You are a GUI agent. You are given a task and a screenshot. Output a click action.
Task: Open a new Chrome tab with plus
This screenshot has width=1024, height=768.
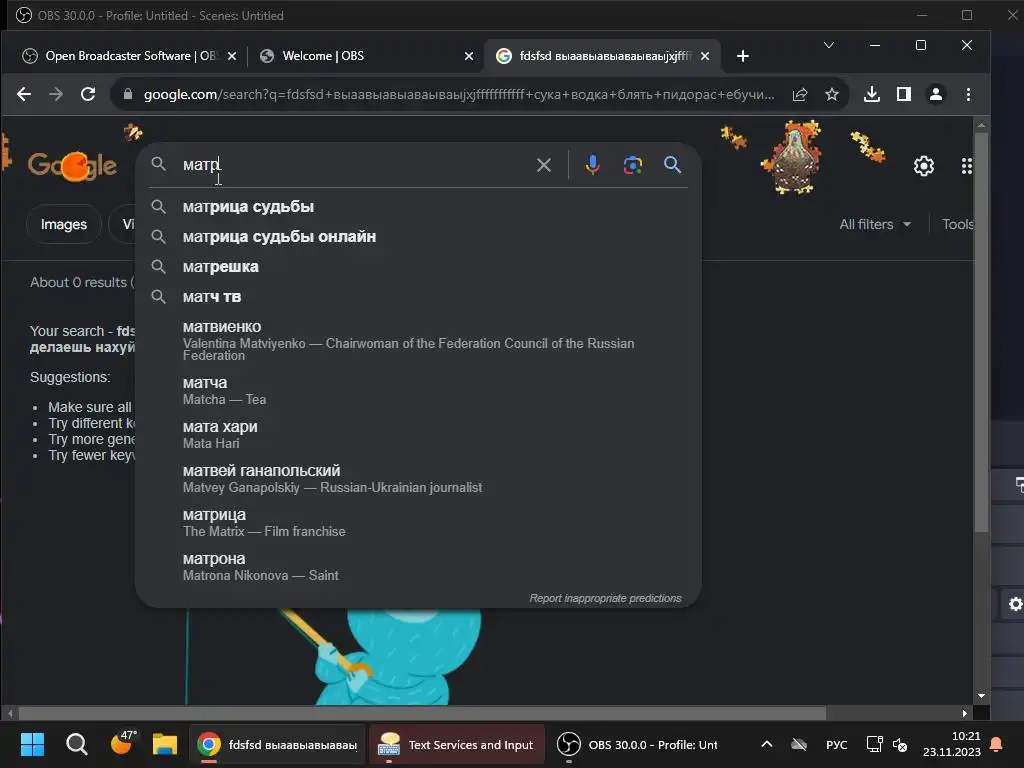point(743,56)
